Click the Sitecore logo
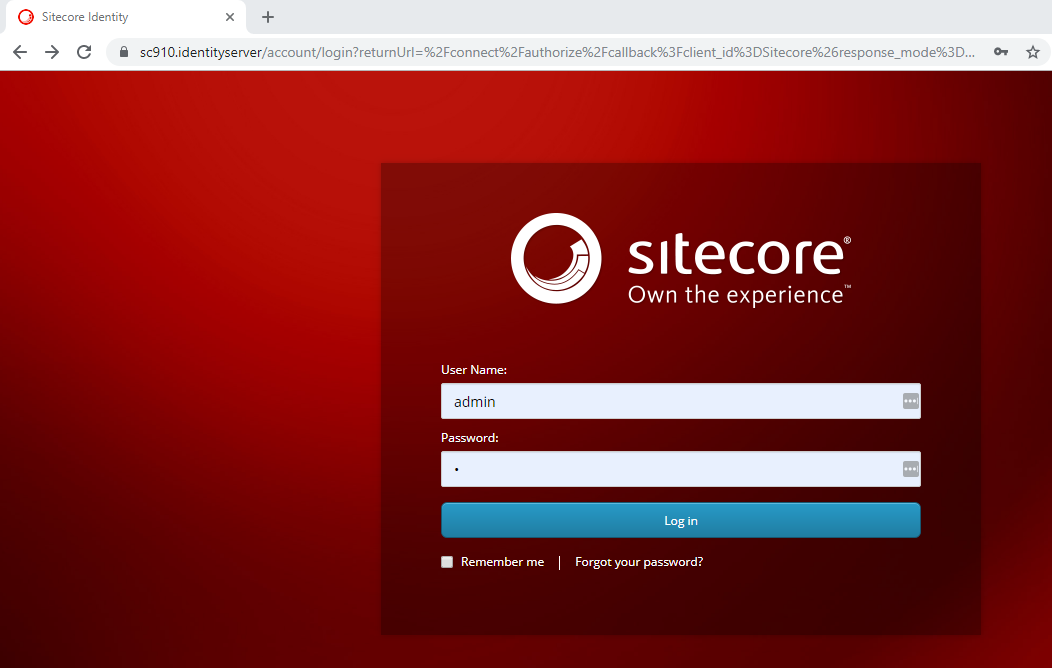Viewport: 1052px width, 668px height. click(680, 258)
